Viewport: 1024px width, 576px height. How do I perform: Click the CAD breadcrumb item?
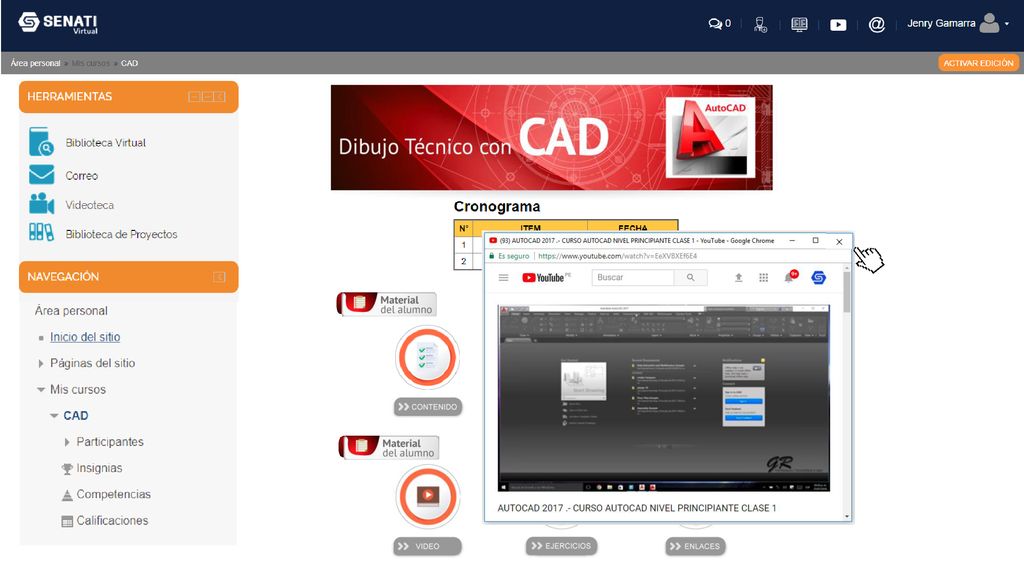pos(129,63)
